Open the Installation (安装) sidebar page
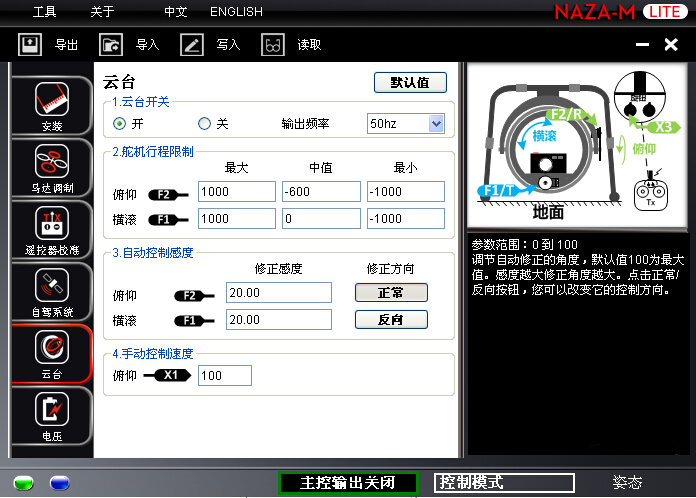The image size is (696, 498). coord(51,102)
